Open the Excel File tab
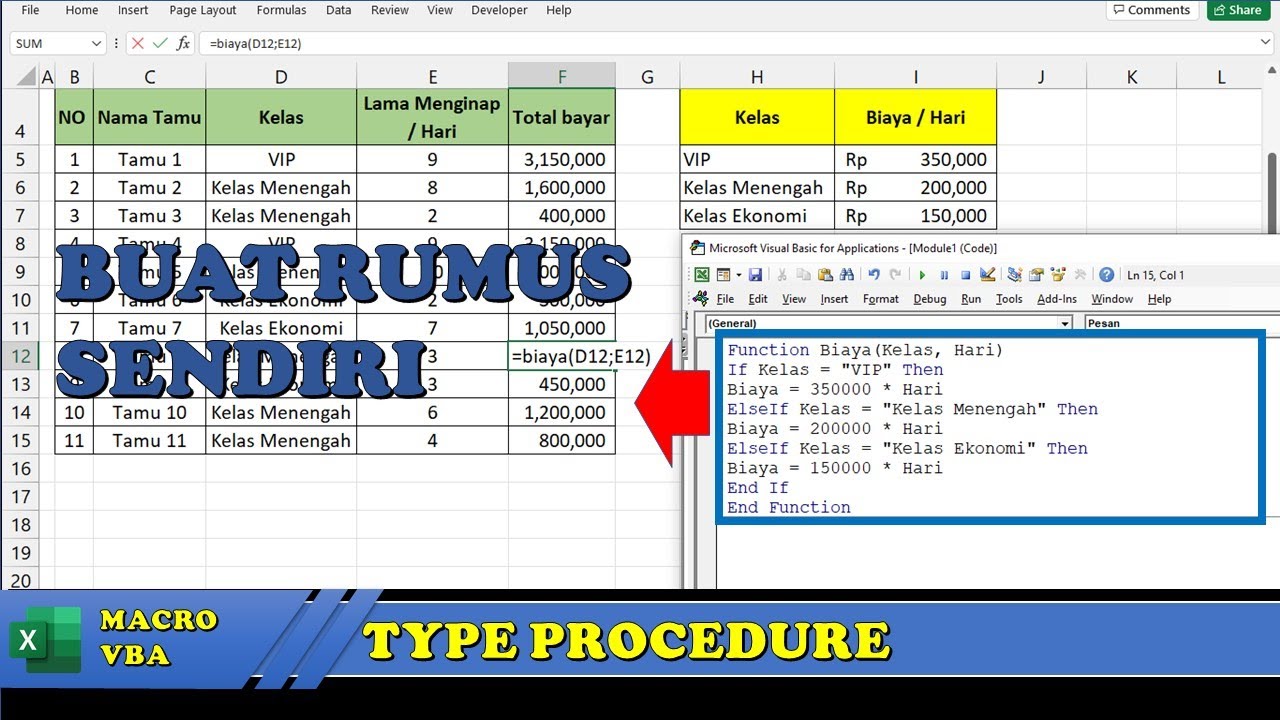This screenshot has height=720, width=1280. point(30,10)
